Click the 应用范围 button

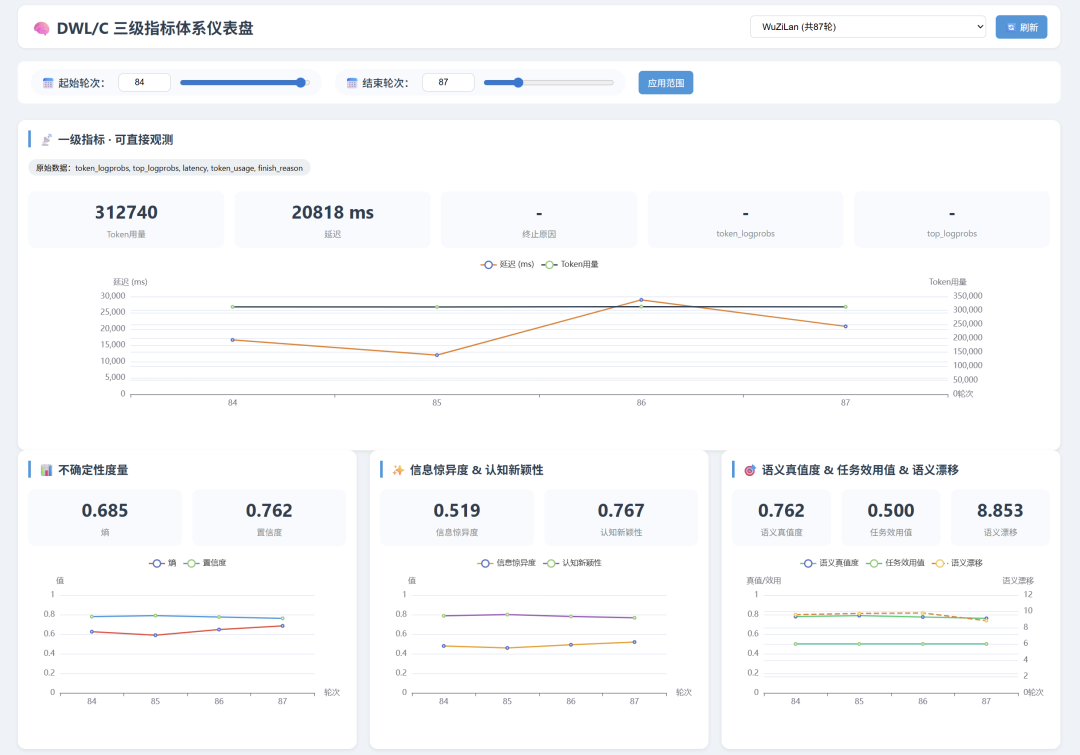coord(665,83)
